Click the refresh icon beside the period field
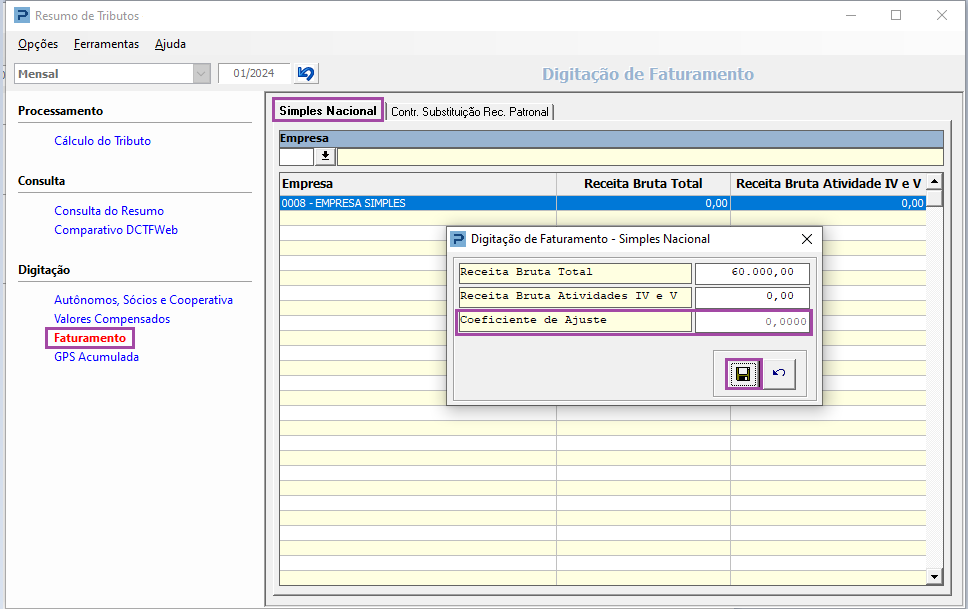This screenshot has width=968, height=609. [x=306, y=74]
